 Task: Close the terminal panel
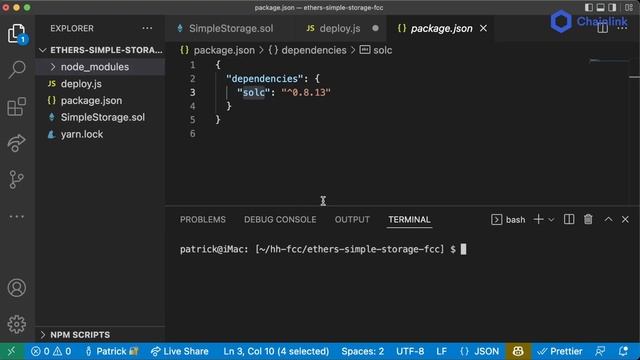(625, 219)
